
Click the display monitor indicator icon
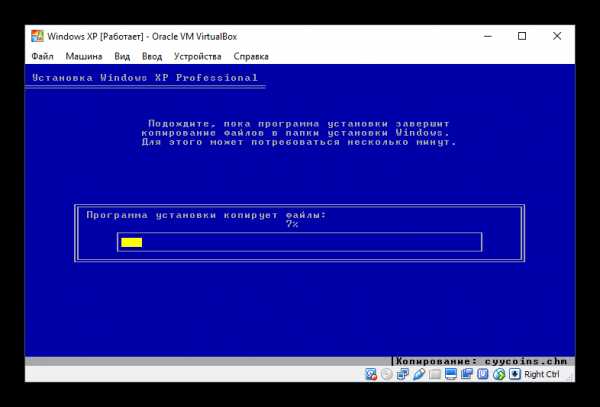(451, 374)
